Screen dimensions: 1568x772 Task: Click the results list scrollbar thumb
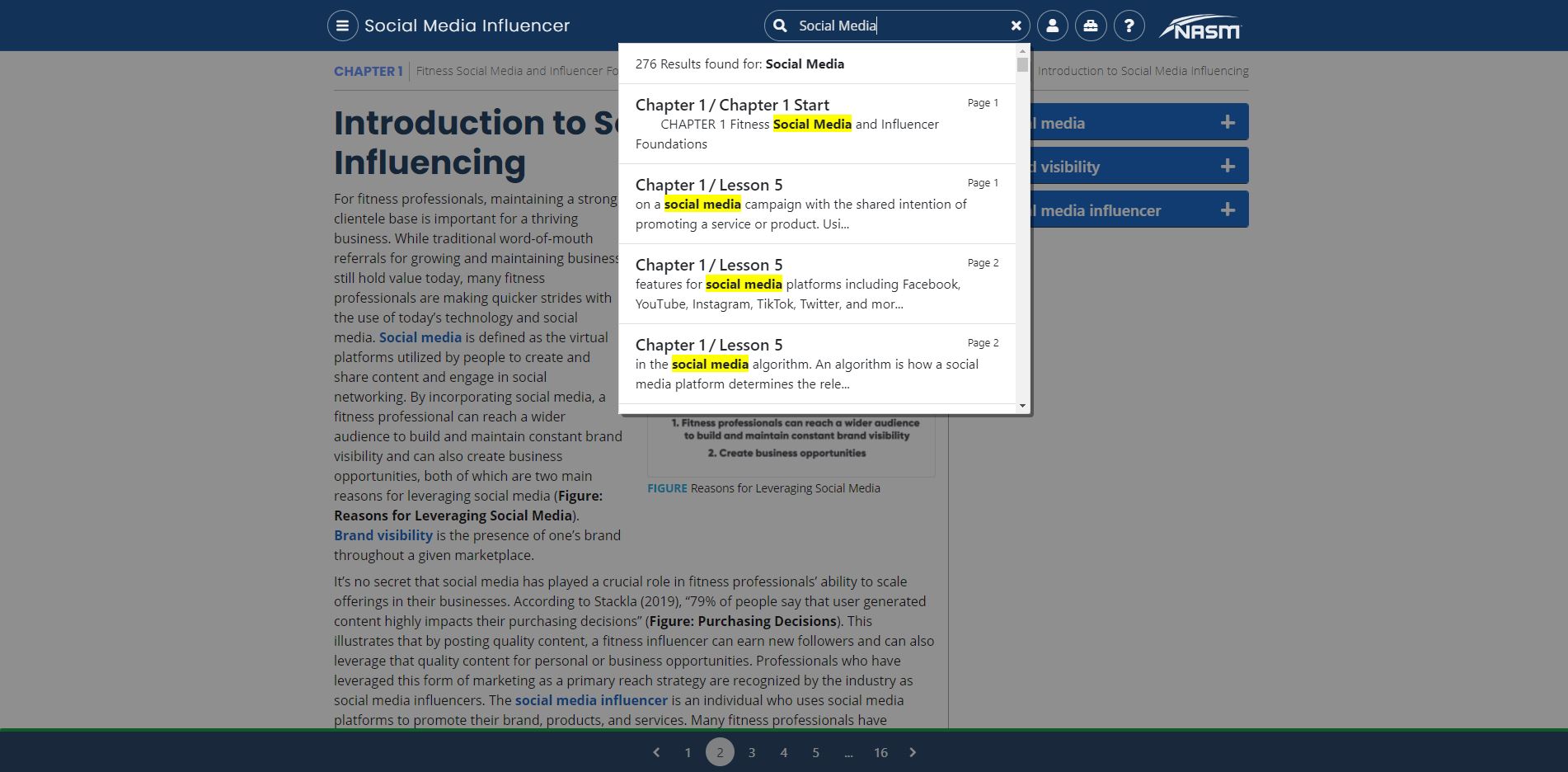1022,65
